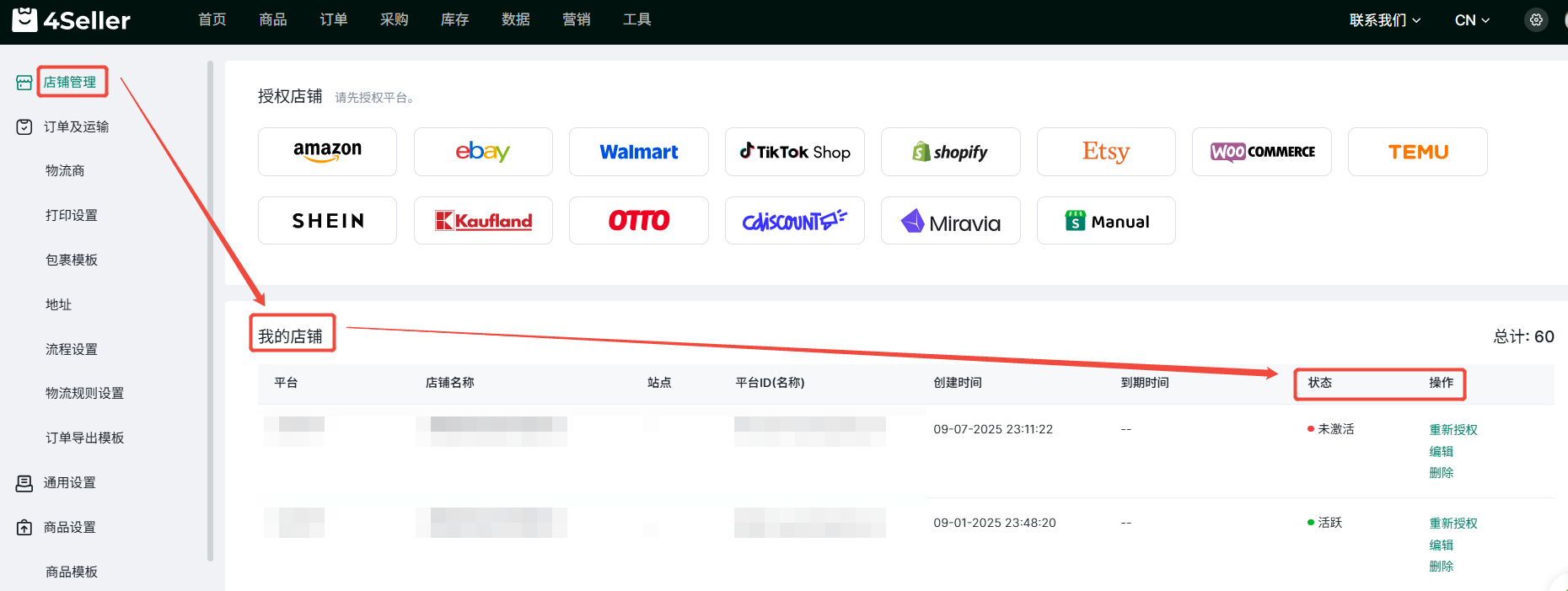Select 店铺管理 in the sidebar
Image resolution: width=1568 pixels, height=591 pixels.
tap(70, 83)
